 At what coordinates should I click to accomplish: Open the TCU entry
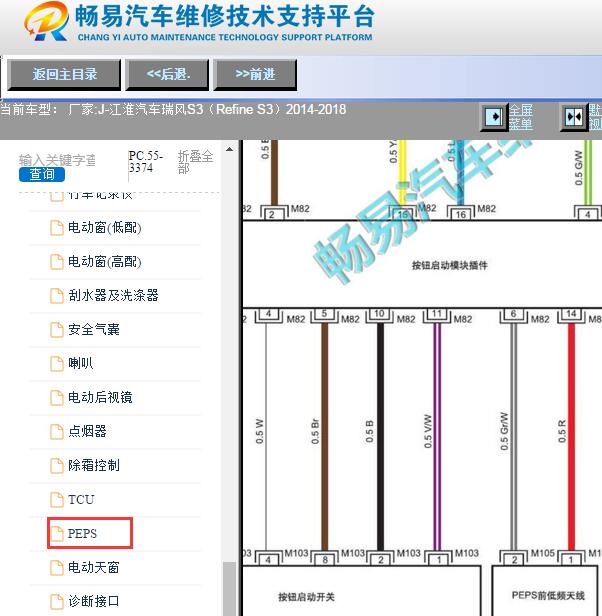(x=81, y=499)
